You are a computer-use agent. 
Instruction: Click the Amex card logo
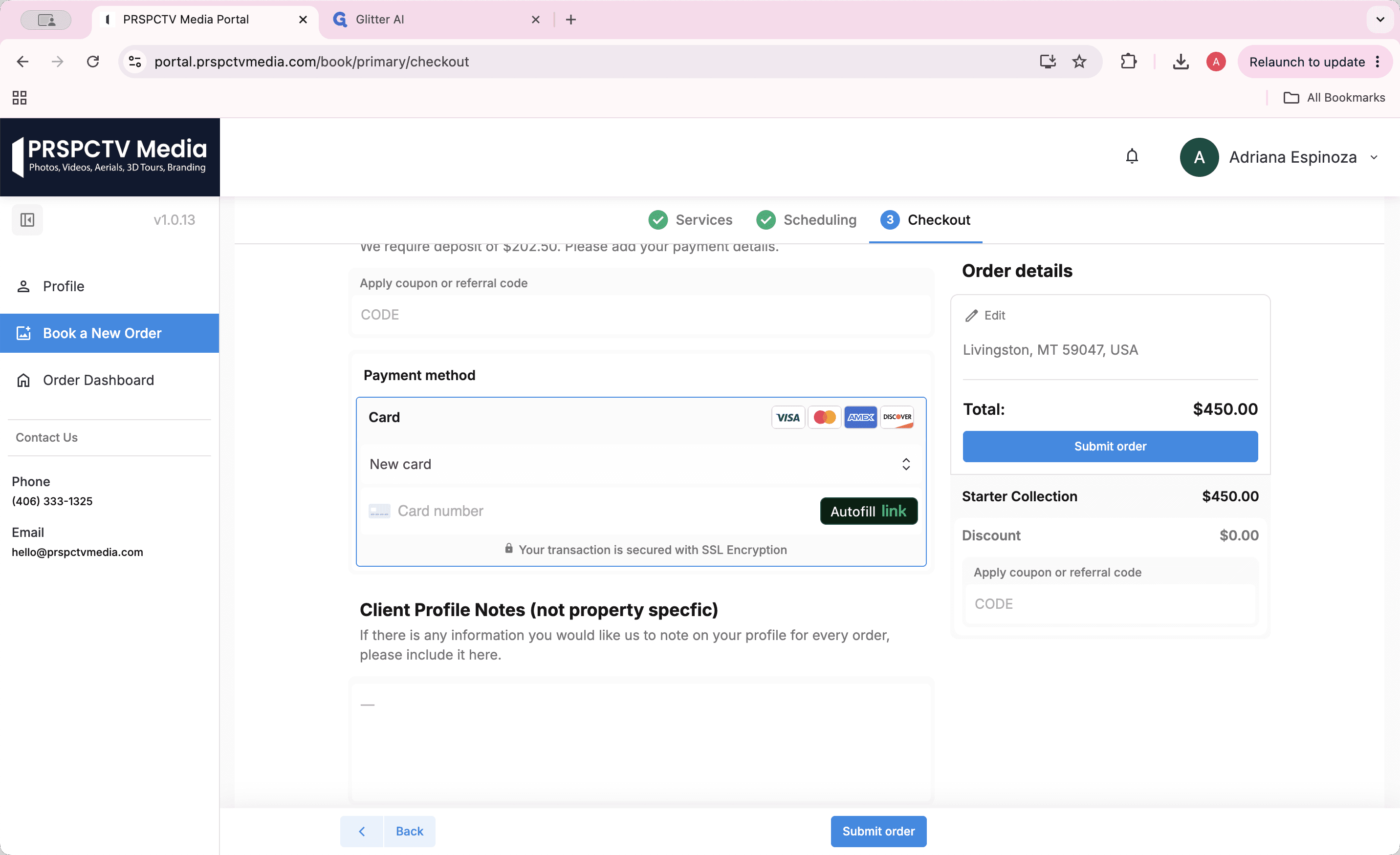[x=860, y=417]
